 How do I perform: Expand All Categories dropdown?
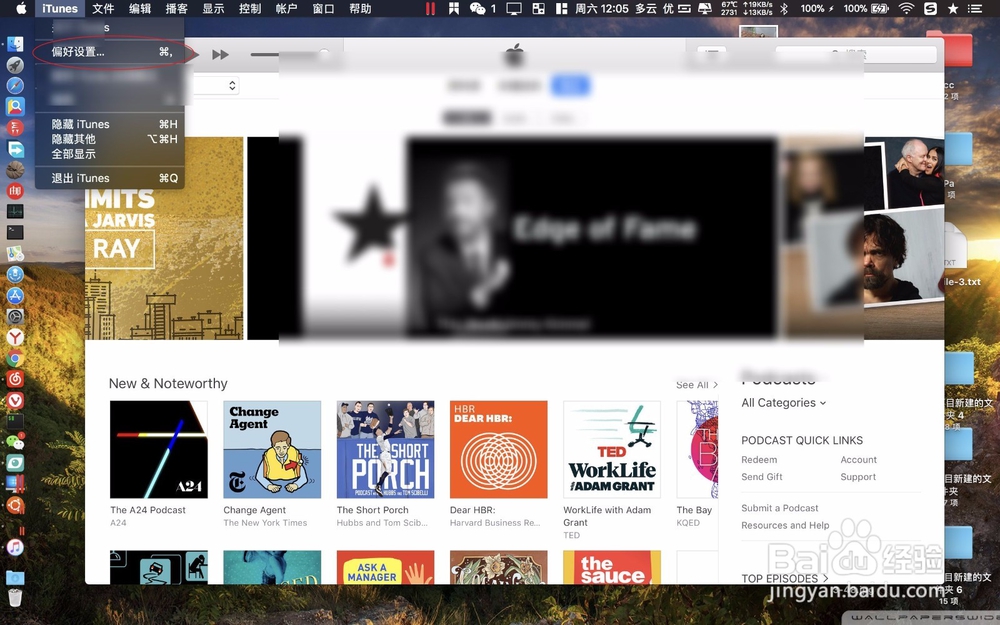(784, 403)
